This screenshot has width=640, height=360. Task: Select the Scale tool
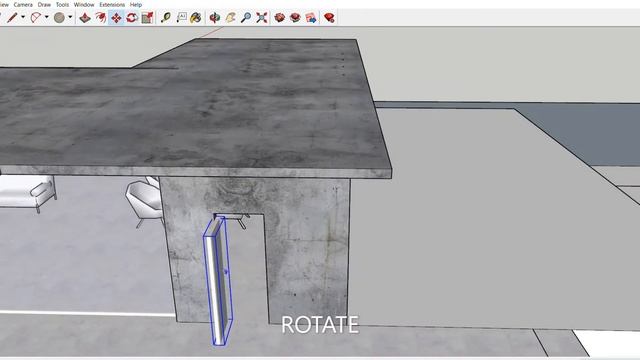coord(147,18)
